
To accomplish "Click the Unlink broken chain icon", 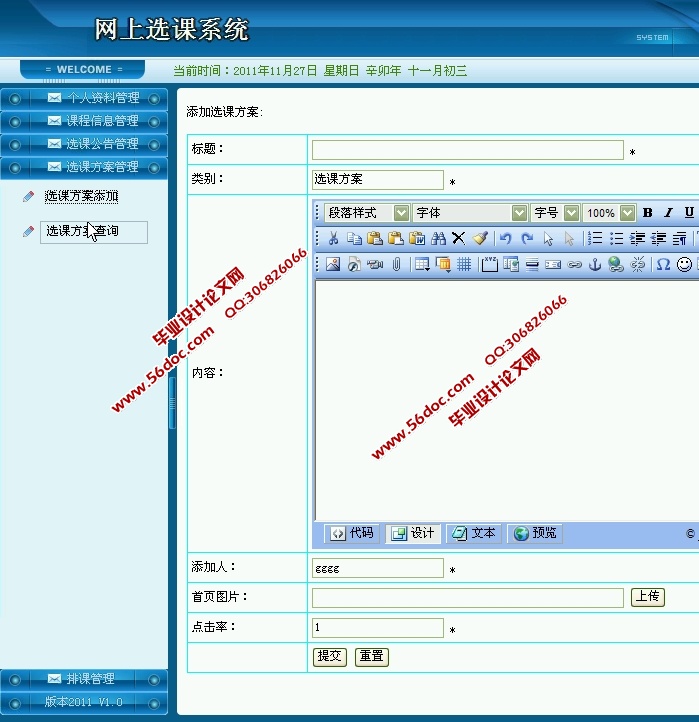I will pos(637,264).
